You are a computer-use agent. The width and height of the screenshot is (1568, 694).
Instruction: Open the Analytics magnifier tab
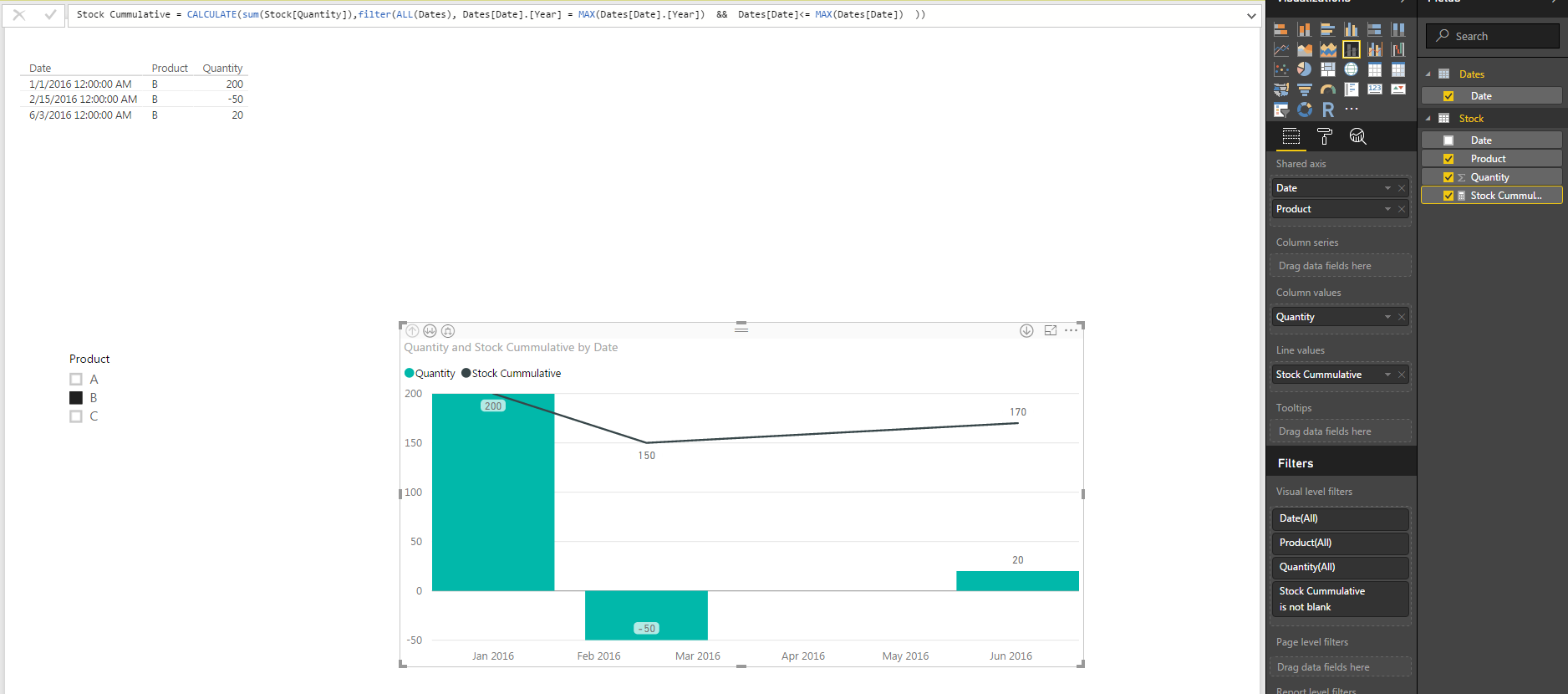click(1357, 136)
